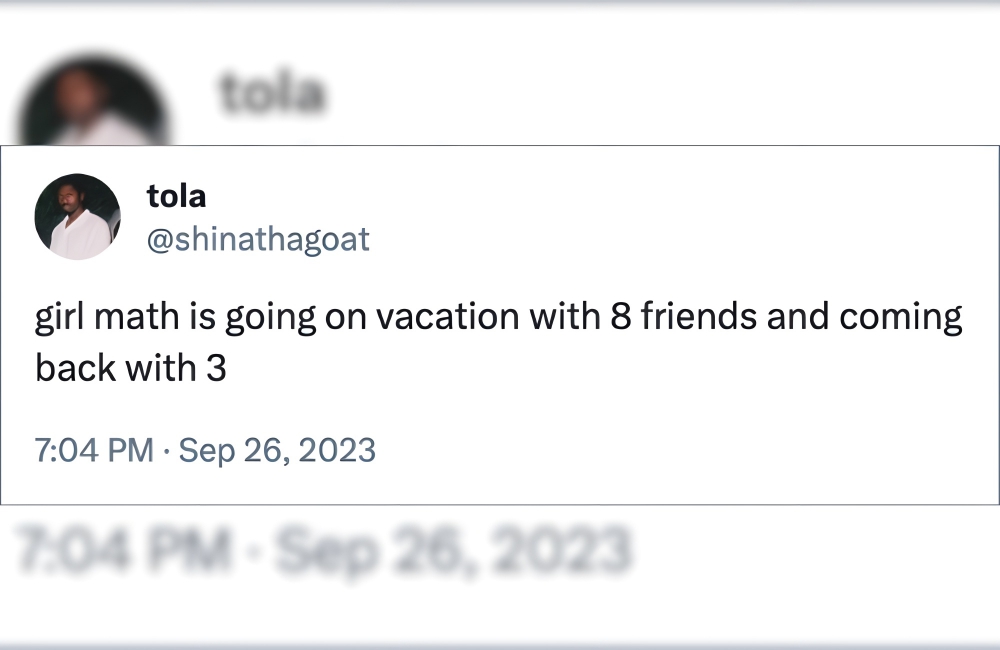The height and width of the screenshot is (650, 1000).
Task: Click the word "coming" in the tweet
Action: pos(900,318)
